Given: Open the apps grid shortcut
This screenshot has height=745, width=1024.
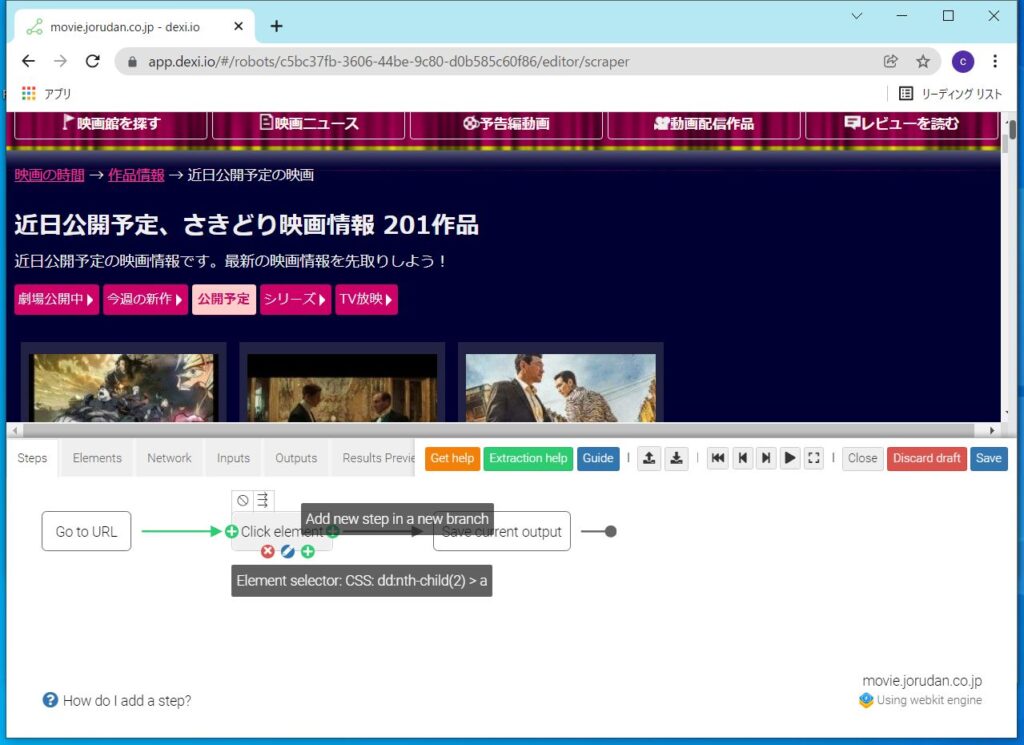Looking at the screenshot, I should coord(28,93).
